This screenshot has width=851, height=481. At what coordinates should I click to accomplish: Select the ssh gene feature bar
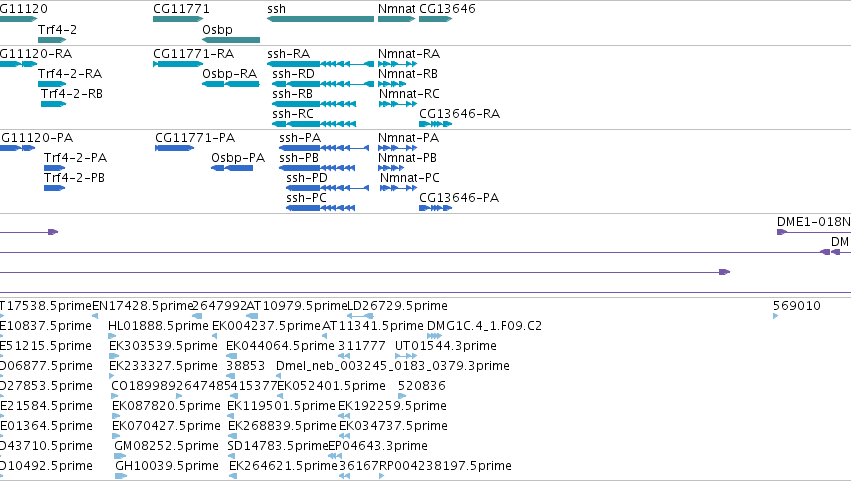320,19
